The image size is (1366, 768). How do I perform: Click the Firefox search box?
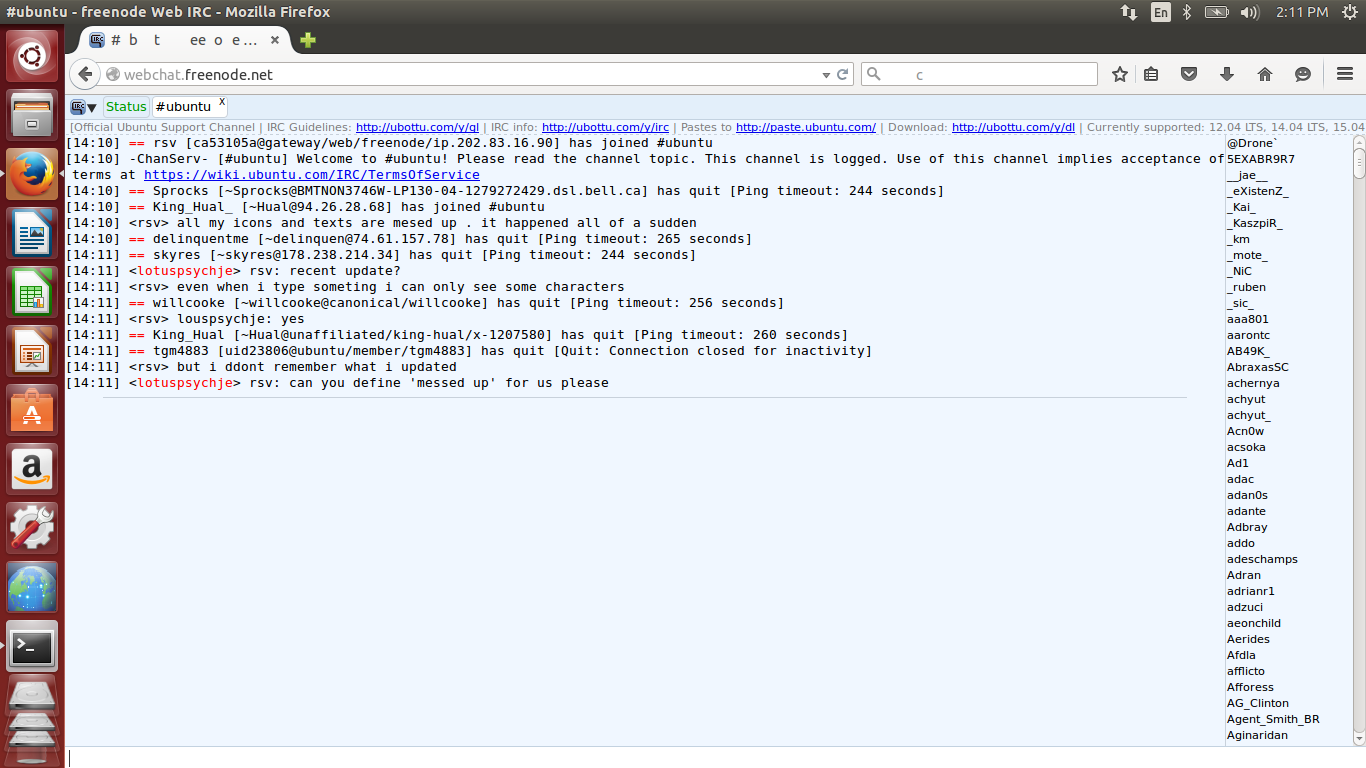click(980, 75)
